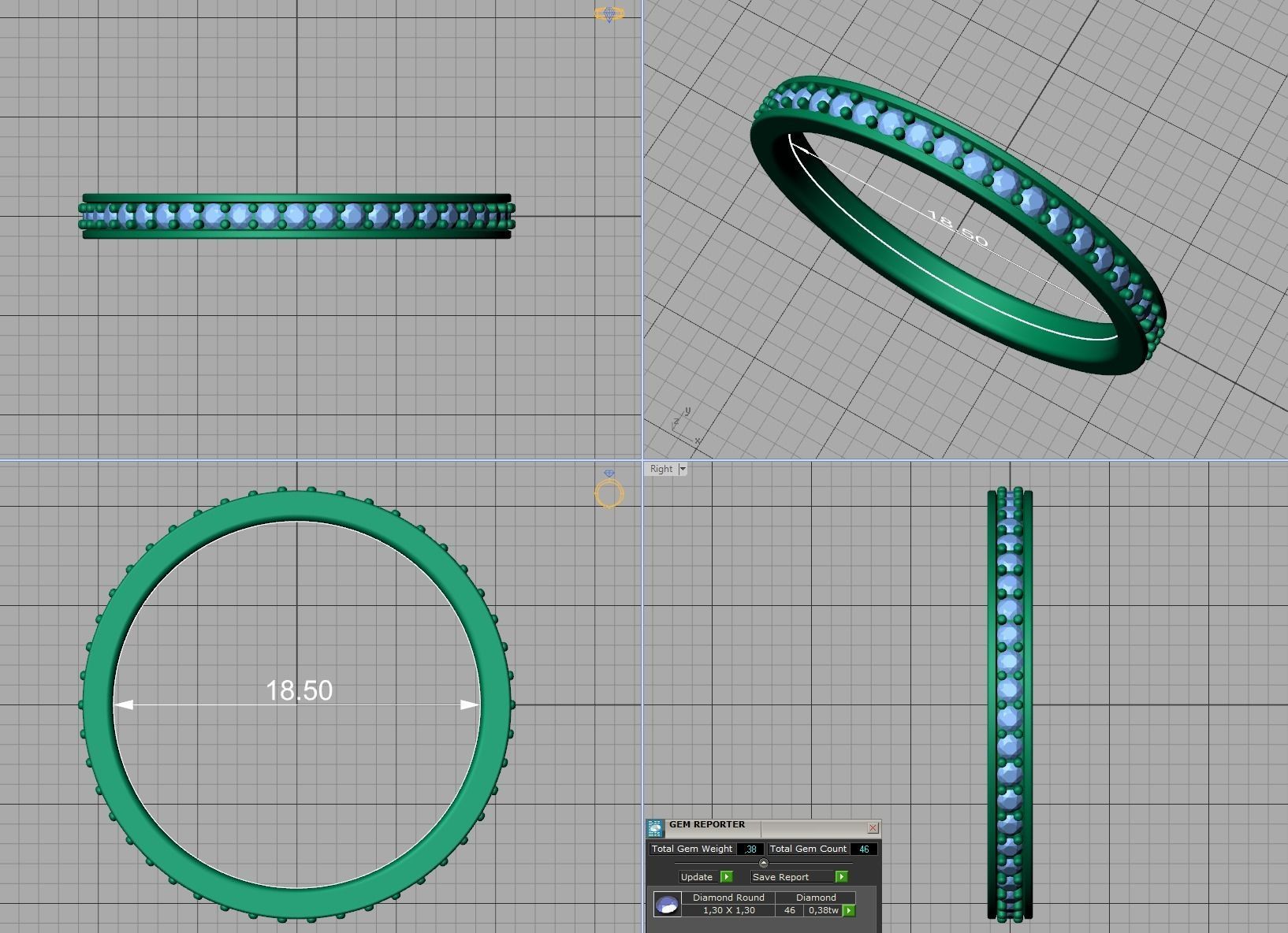This screenshot has width=1288, height=933.
Task: Click the 1,30 X 1,30 size cell
Action: 728,910
